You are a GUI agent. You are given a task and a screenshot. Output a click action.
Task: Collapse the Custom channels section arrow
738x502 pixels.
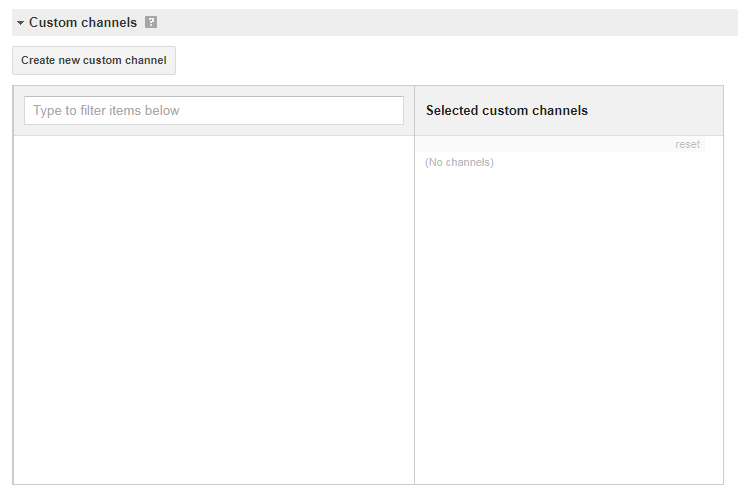[20, 23]
